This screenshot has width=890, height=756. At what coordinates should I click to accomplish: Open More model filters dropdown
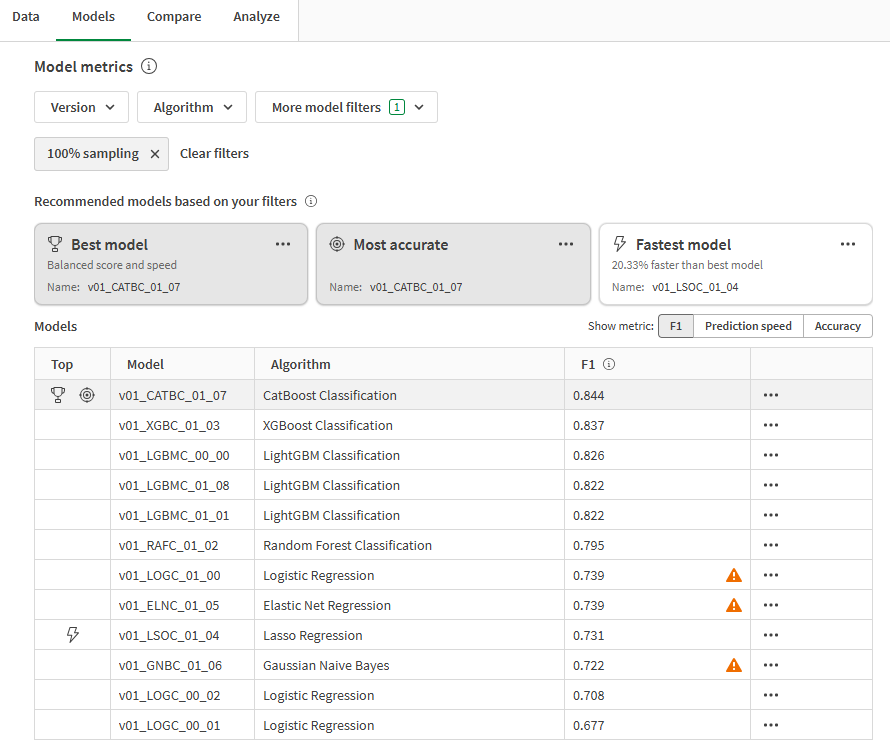coord(346,107)
